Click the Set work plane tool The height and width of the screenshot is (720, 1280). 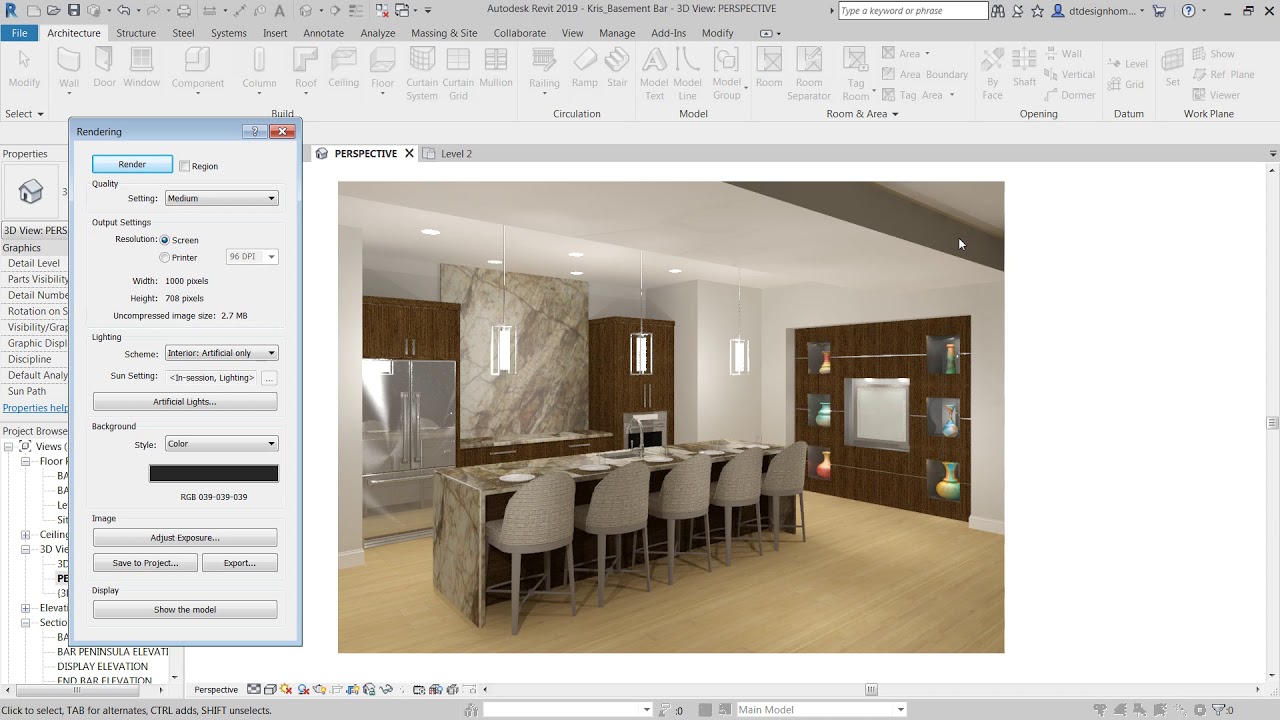[x=1173, y=68]
